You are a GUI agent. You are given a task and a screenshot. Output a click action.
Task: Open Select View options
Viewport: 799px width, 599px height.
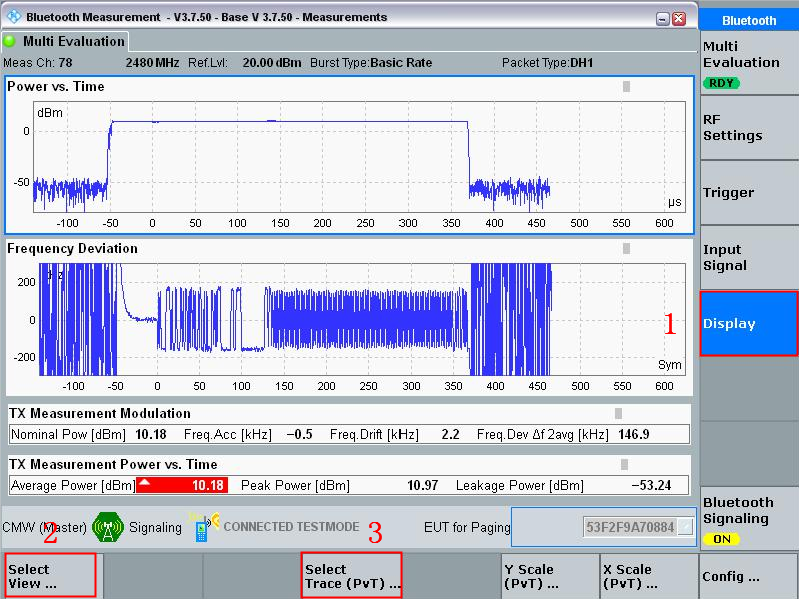tap(50, 576)
